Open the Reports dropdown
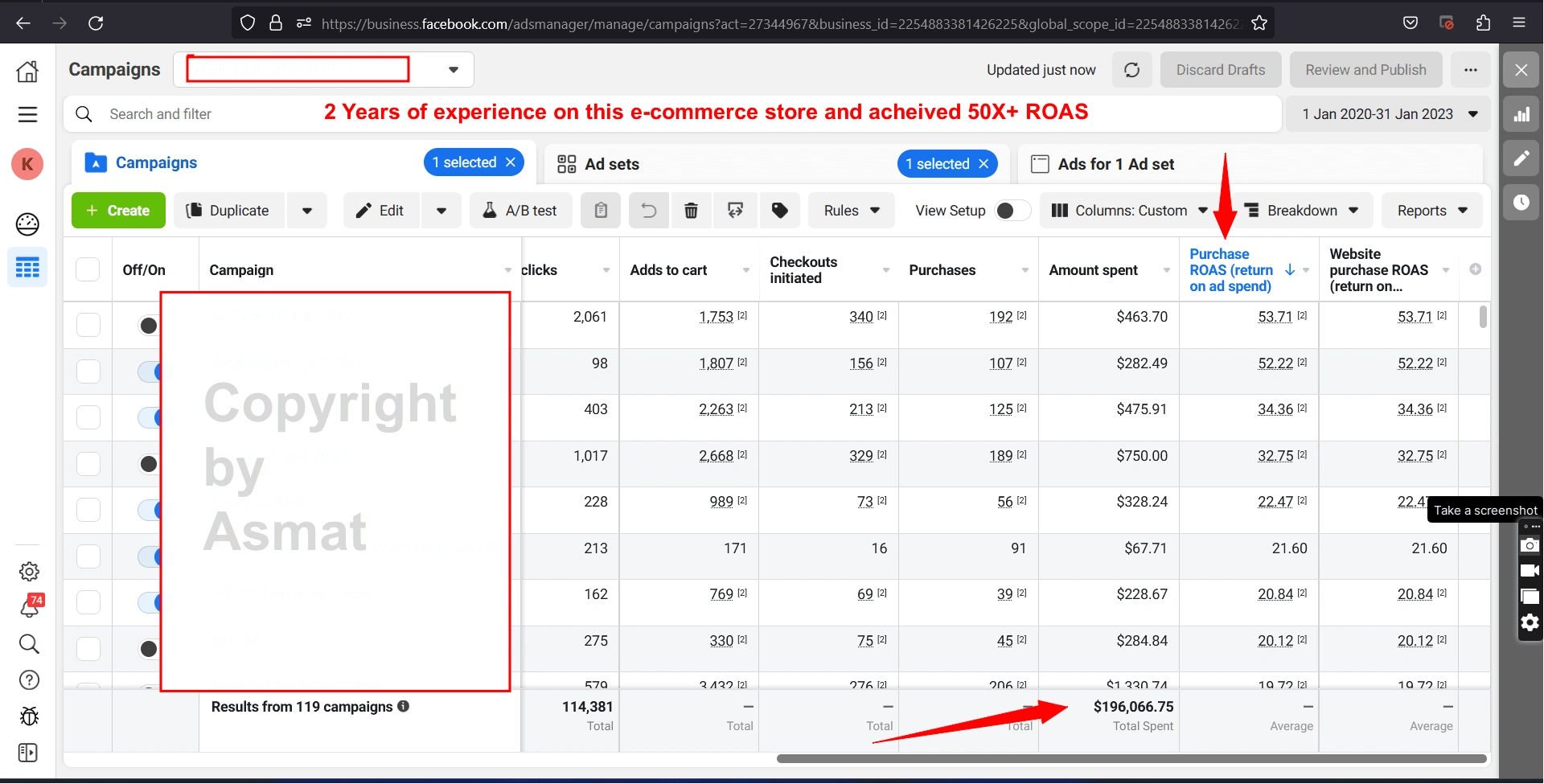Viewport: 1544px width, 784px height. pyautogui.click(x=1432, y=211)
